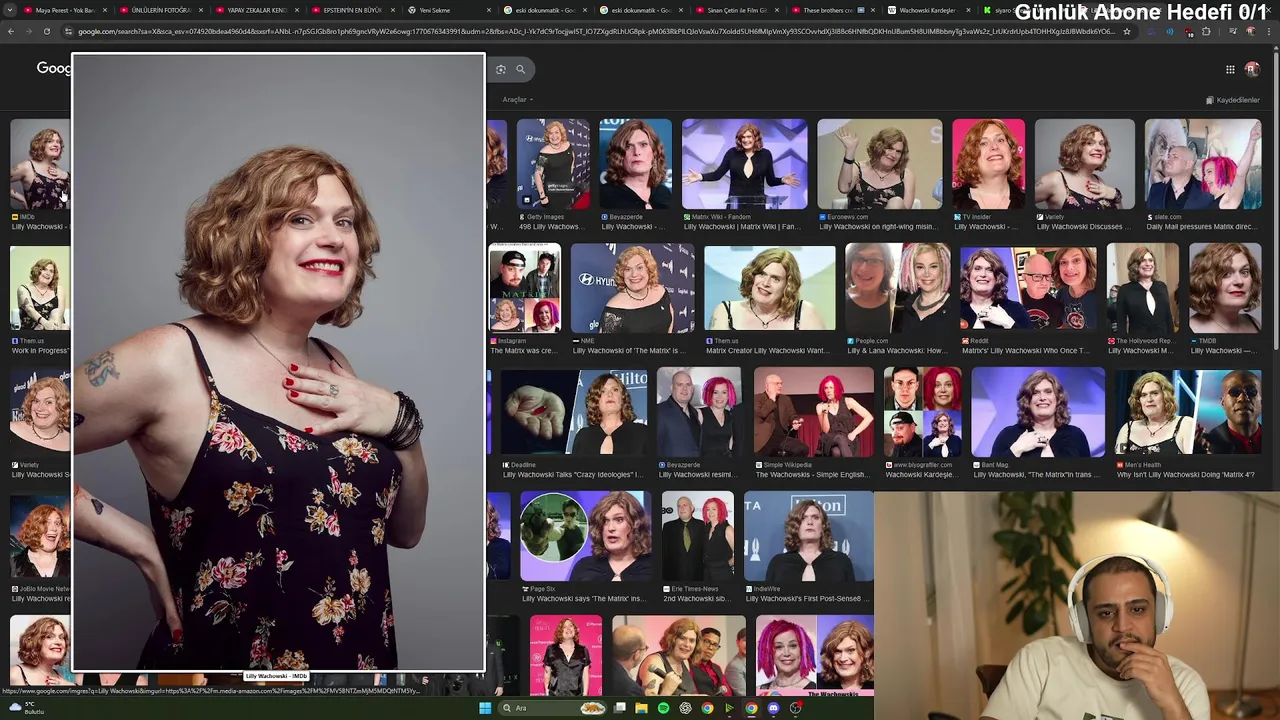Screen dimensions: 1280x720
Task: Click the magnifier search icon in search box
Action: (x=520, y=69)
